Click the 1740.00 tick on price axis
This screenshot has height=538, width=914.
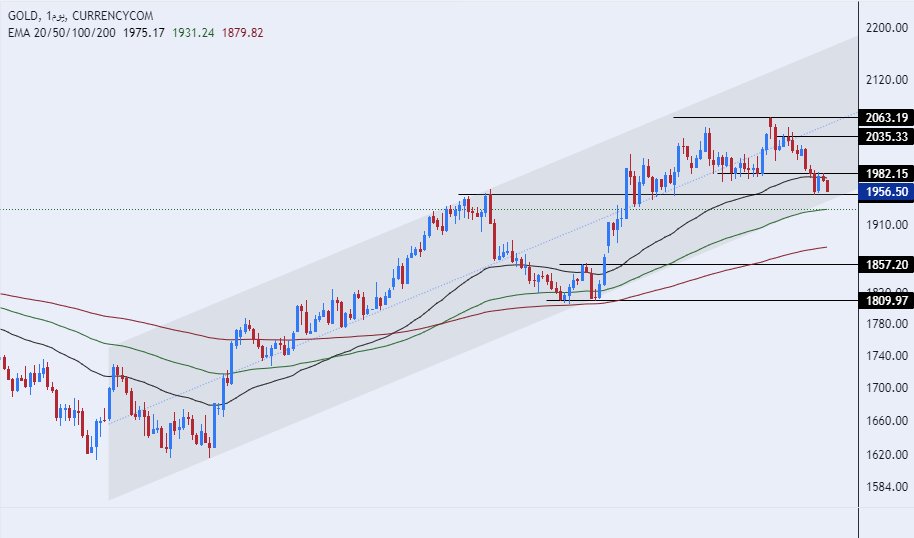(x=884, y=356)
